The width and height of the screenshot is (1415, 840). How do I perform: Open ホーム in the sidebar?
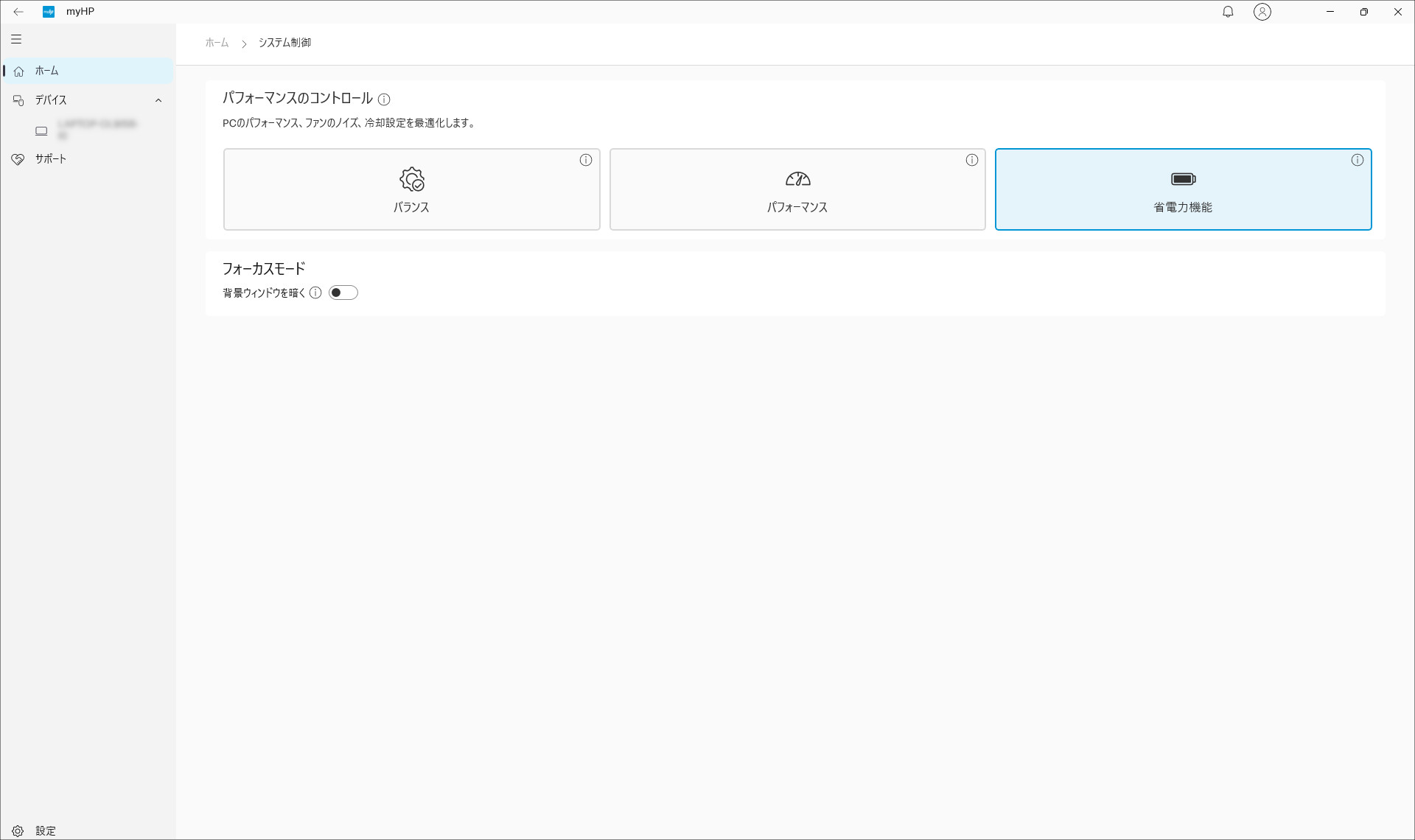coord(47,71)
